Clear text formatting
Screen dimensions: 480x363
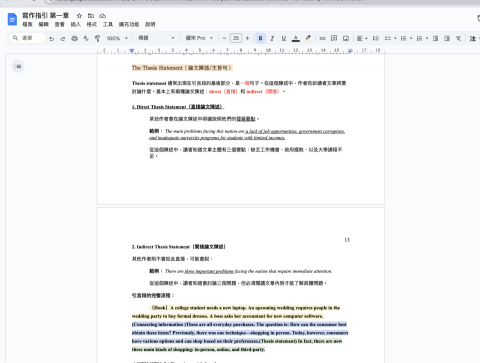point(459,38)
